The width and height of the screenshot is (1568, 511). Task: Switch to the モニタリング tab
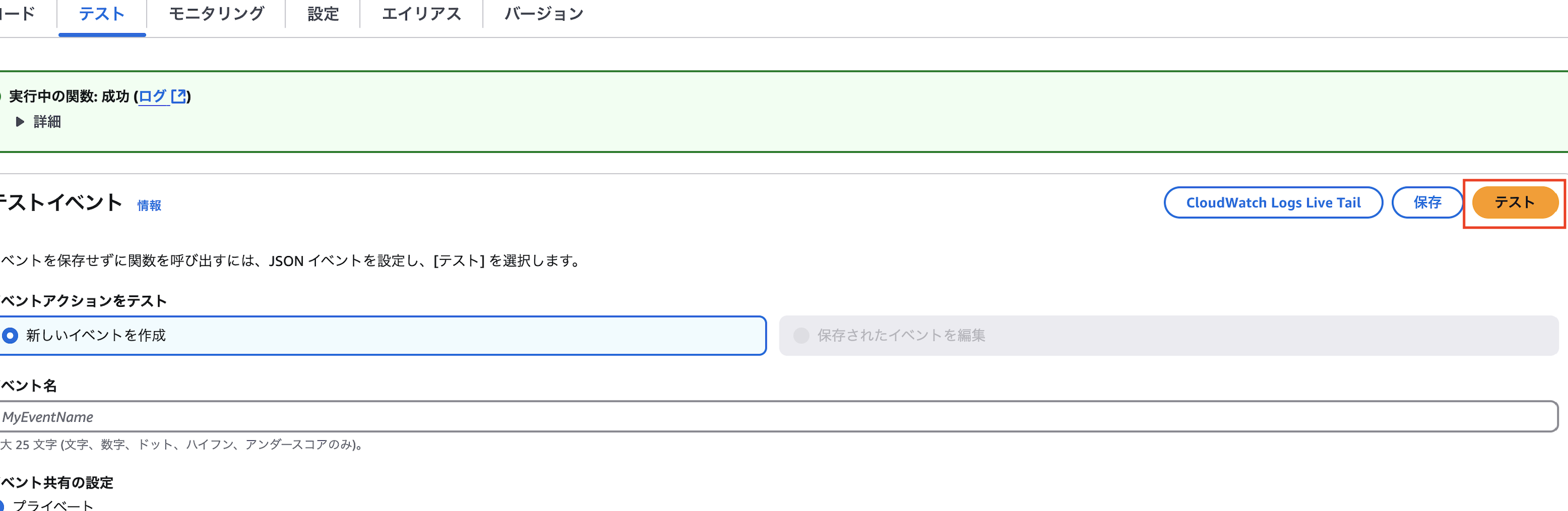(216, 13)
